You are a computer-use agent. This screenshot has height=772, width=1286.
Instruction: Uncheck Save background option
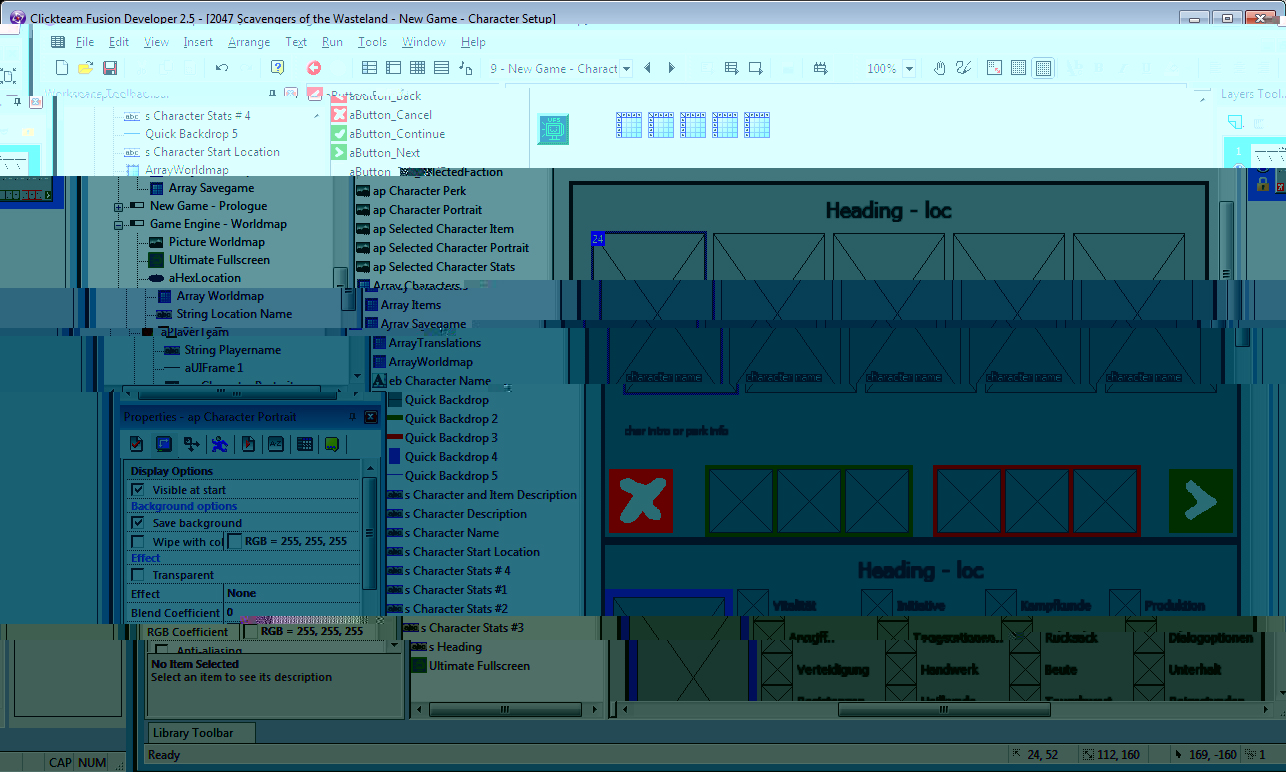(x=138, y=523)
